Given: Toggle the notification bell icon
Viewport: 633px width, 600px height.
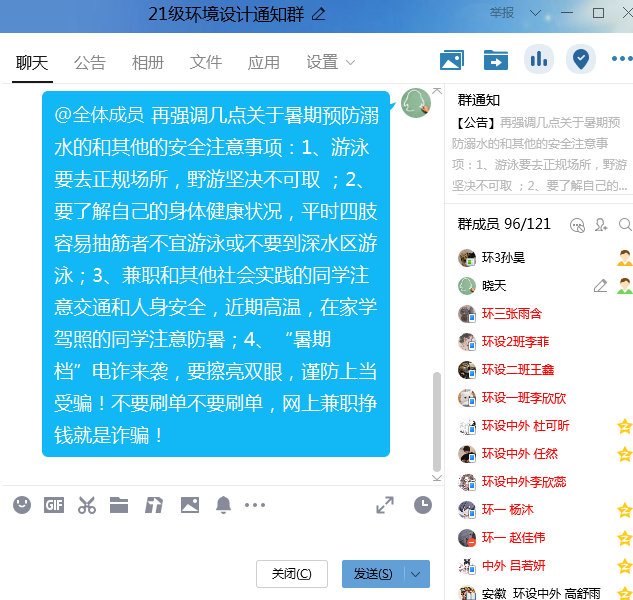Looking at the screenshot, I should point(223,505).
